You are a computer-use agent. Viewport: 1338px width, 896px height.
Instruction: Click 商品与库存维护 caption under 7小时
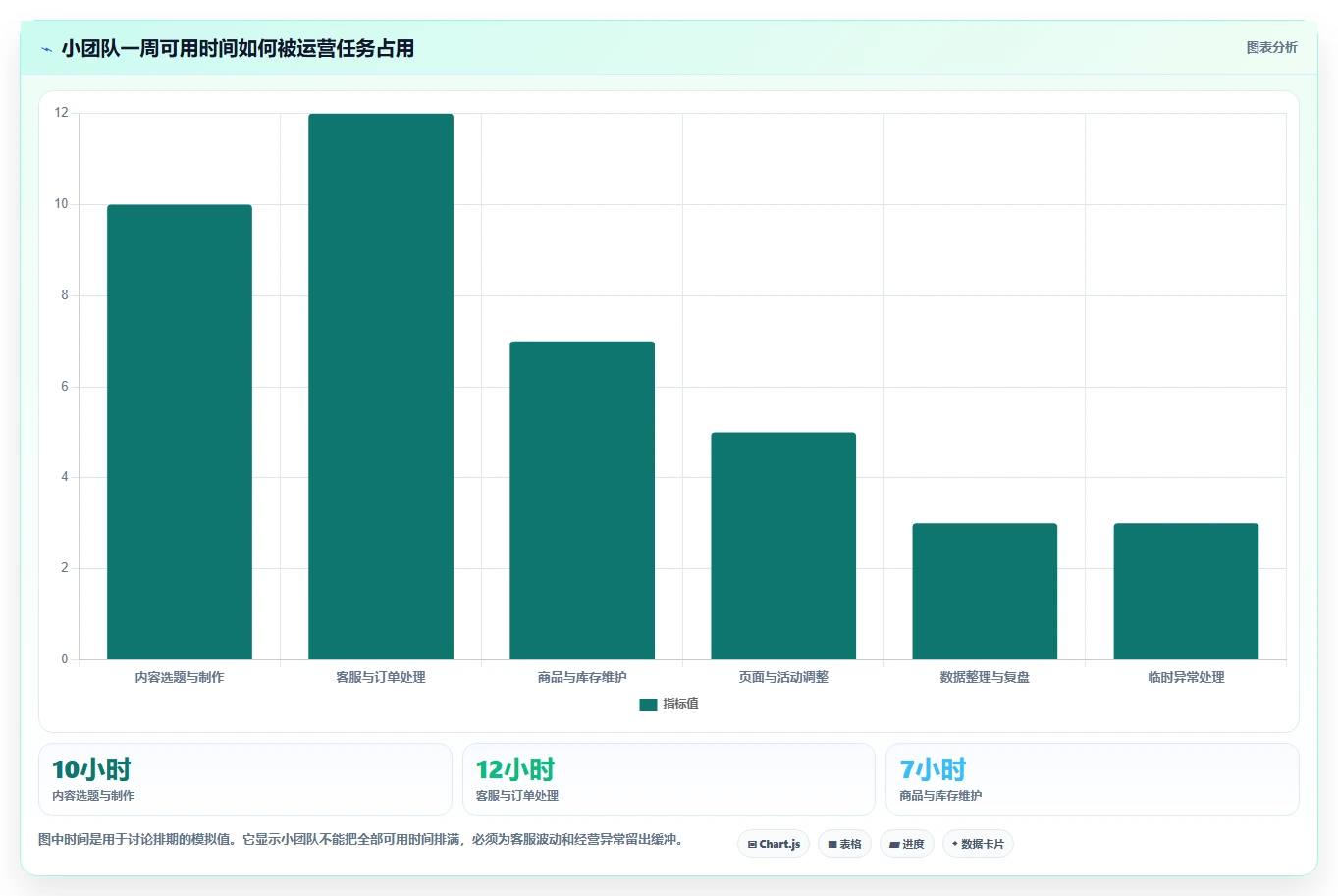[940, 796]
